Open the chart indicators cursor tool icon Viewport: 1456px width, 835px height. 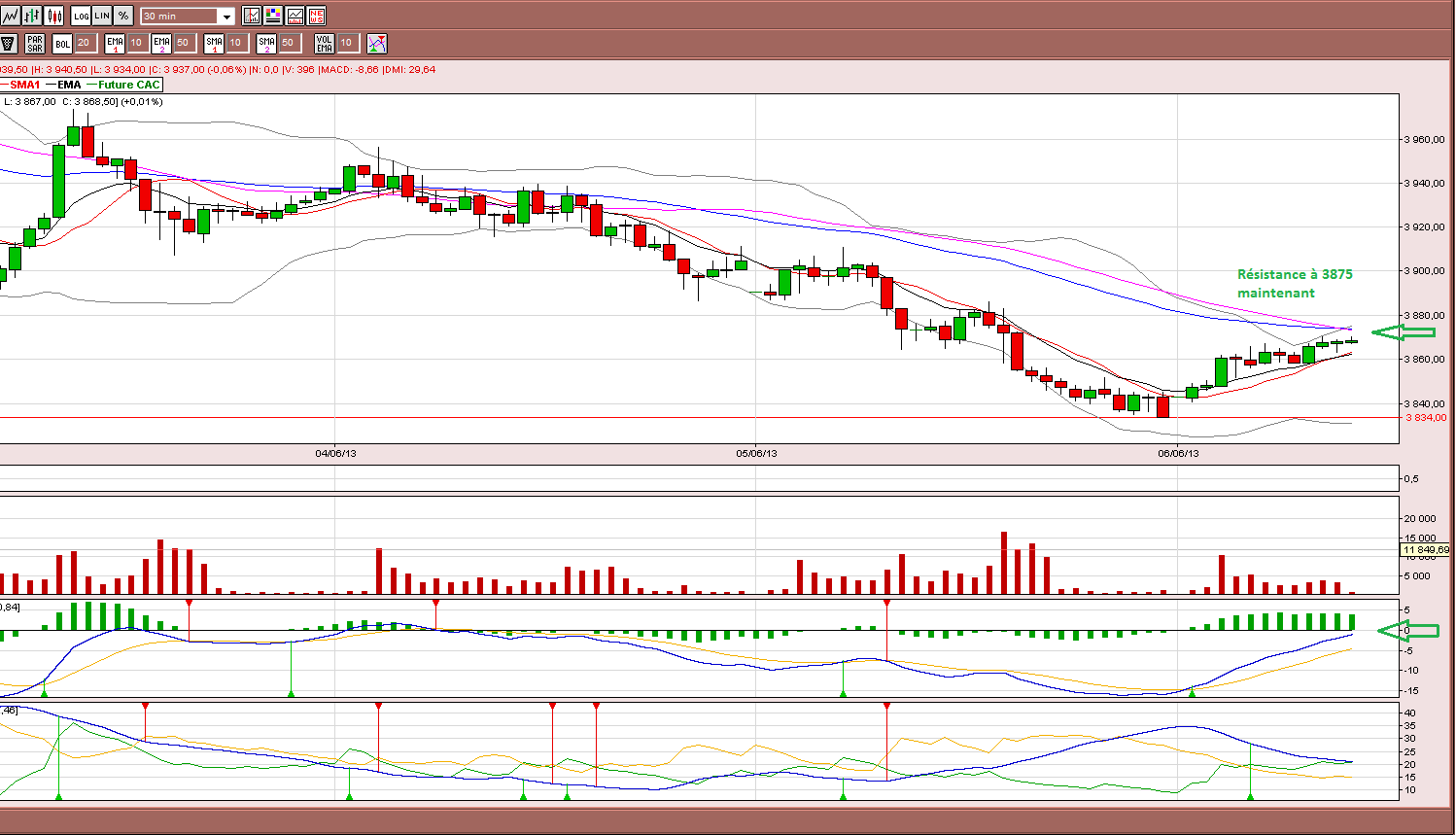coord(252,16)
